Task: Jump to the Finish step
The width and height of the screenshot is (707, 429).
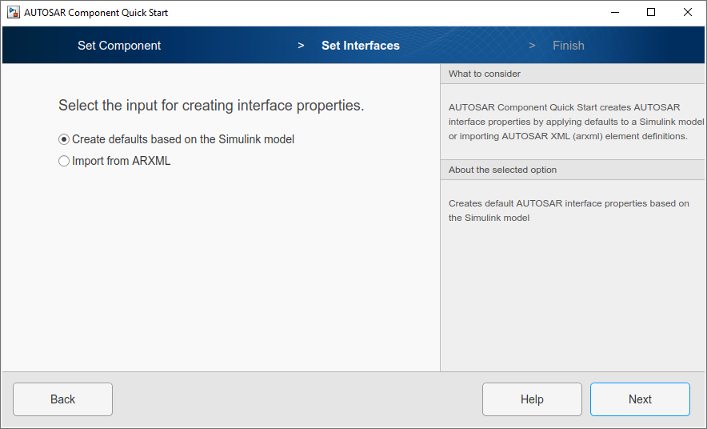Action: pos(568,46)
